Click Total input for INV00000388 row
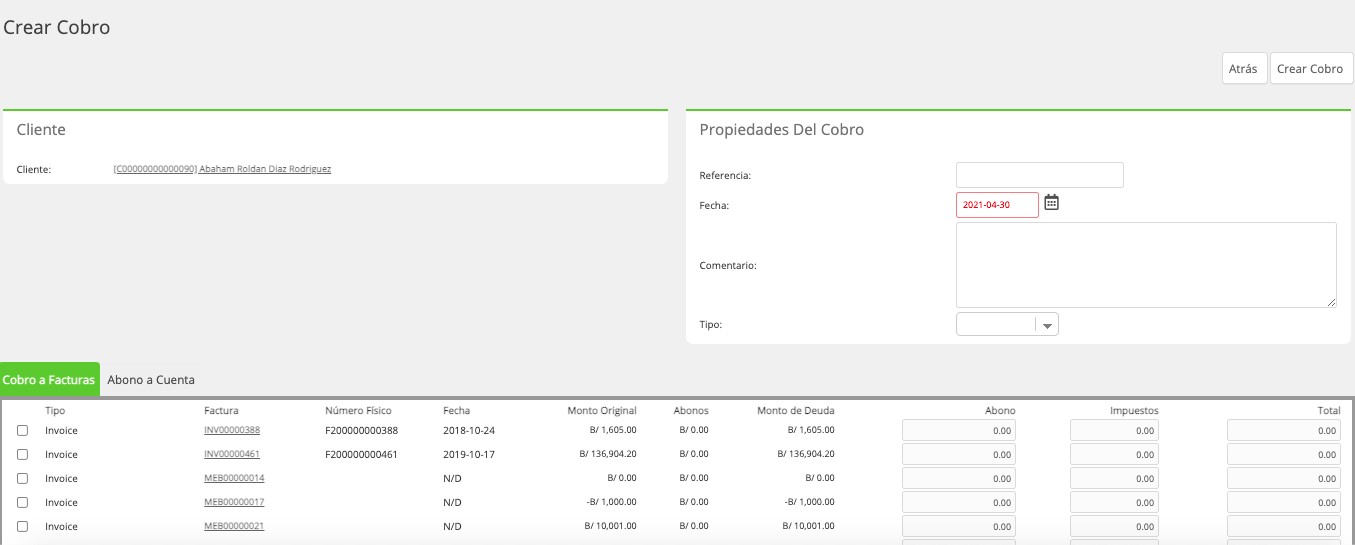1355x545 pixels. tap(1284, 431)
